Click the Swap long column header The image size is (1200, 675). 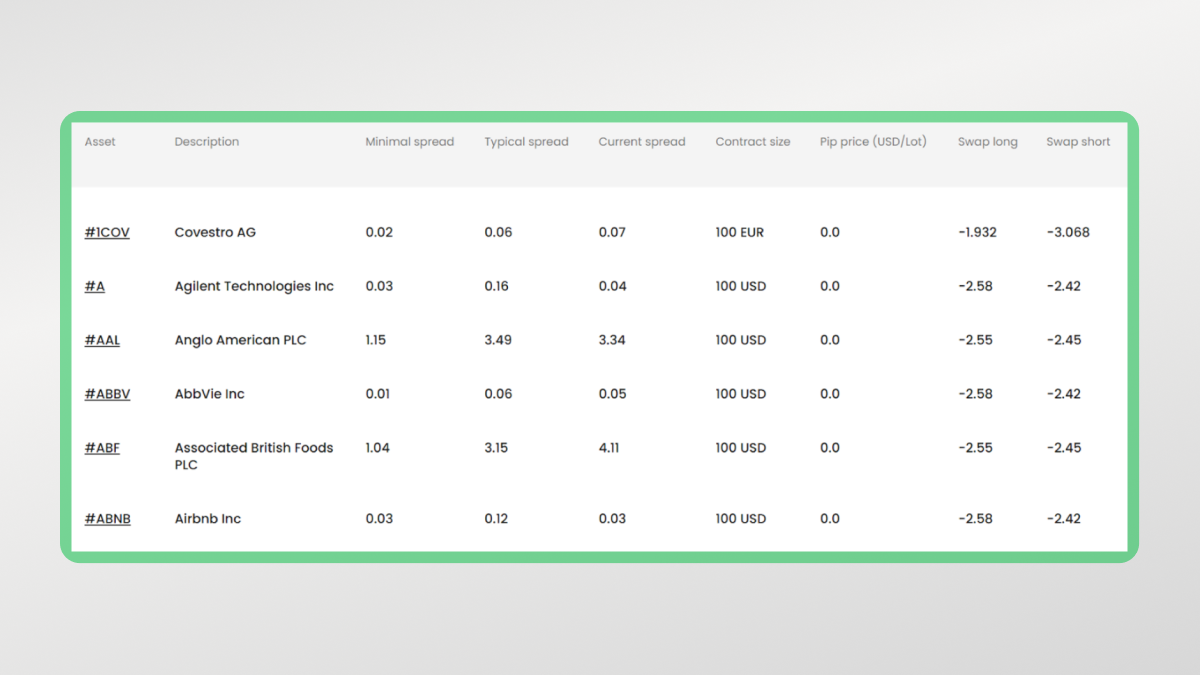(x=988, y=142)
